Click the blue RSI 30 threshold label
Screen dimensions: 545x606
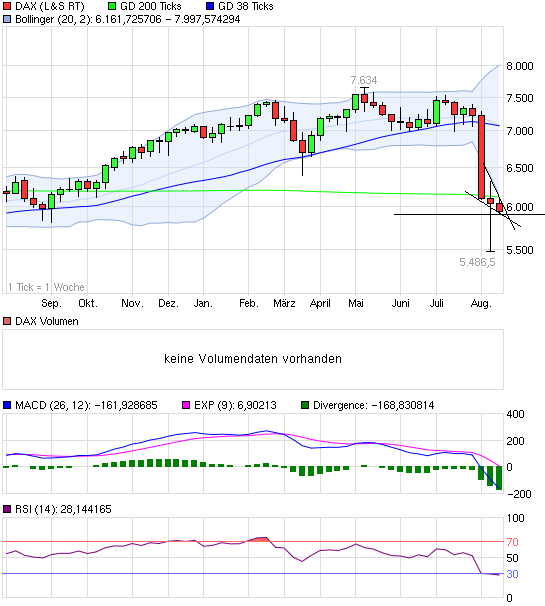513,574
